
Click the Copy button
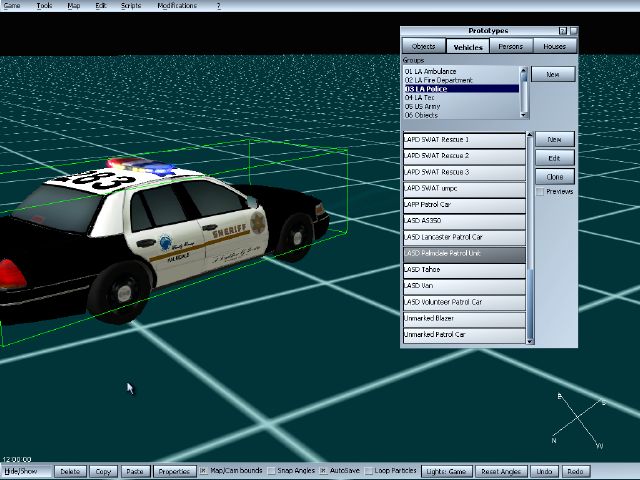coord(103,471)
